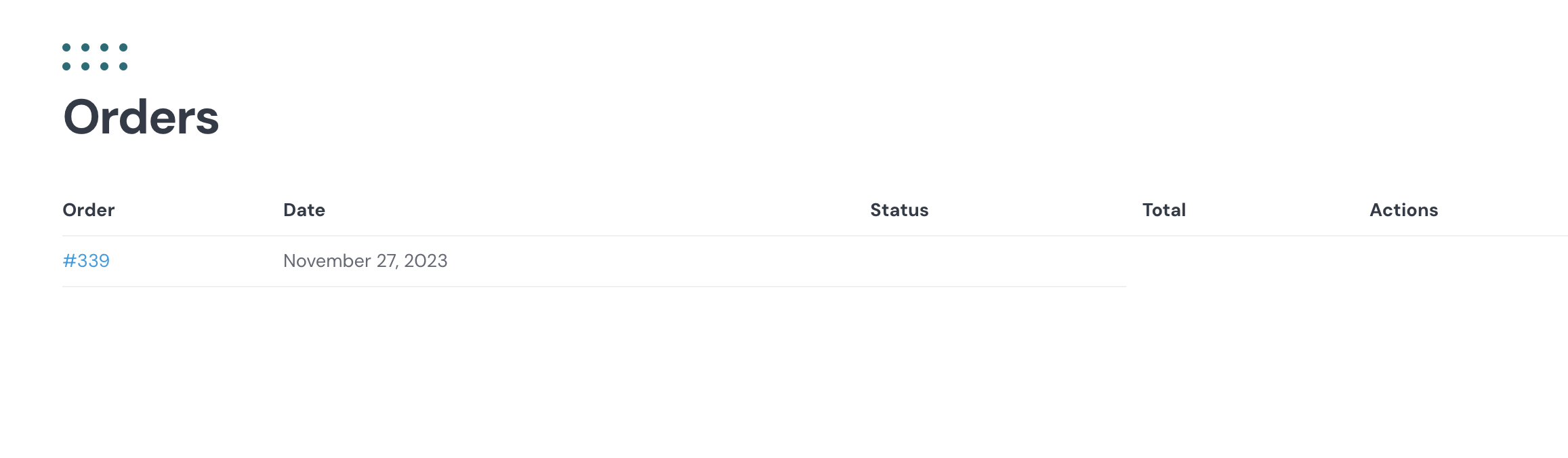Sort table by Order column header
1568x458 pixels.
coord(89,210)
